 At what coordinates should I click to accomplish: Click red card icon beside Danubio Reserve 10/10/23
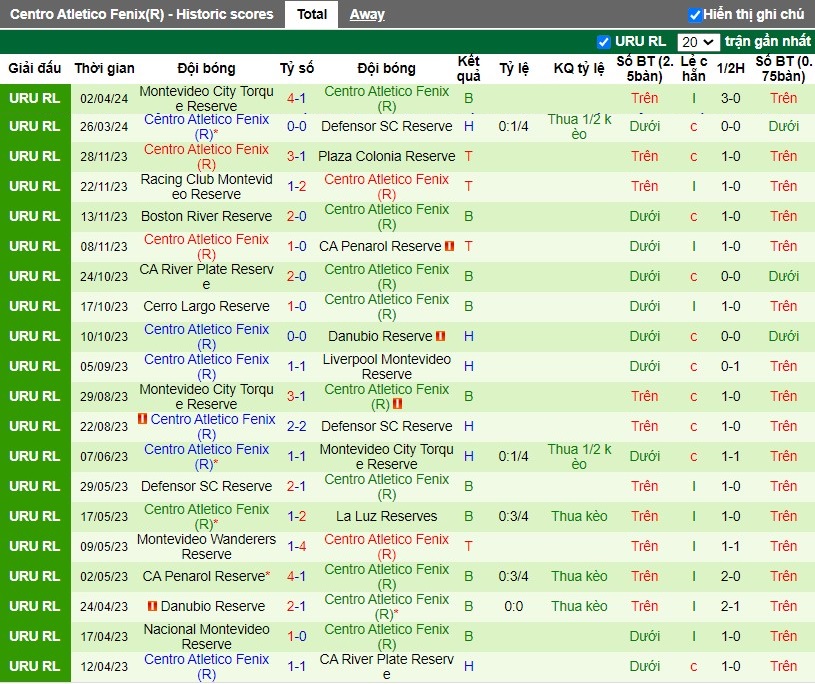(440, 336)
